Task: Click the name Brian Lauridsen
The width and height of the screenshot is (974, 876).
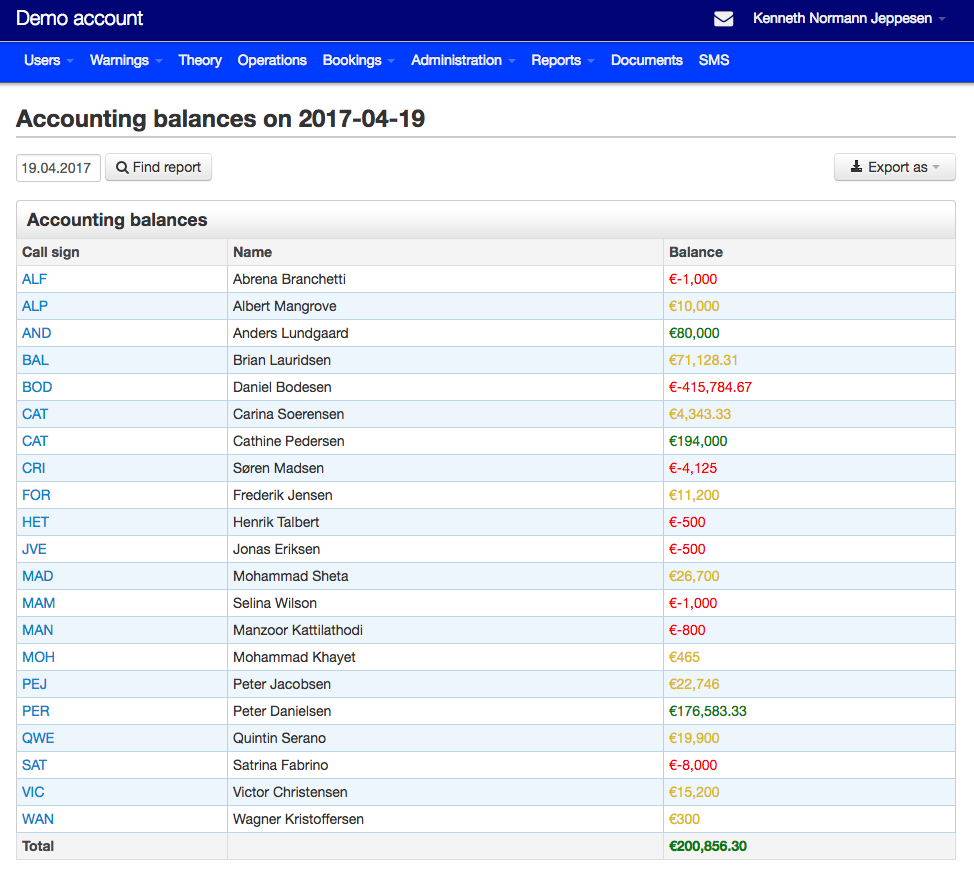Action: [282, 360]
